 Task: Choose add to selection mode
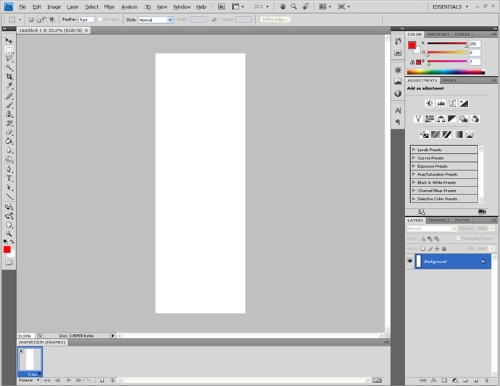coord(38,20)
